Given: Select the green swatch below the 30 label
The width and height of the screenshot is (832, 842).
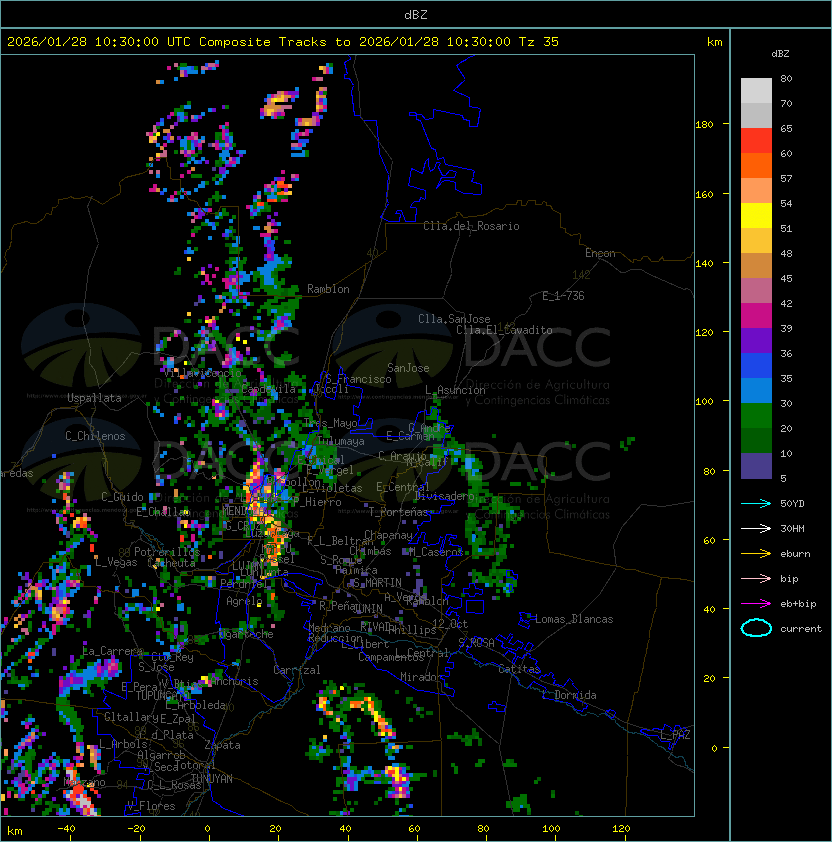Looking at the screenshot, I should [756, 416].
